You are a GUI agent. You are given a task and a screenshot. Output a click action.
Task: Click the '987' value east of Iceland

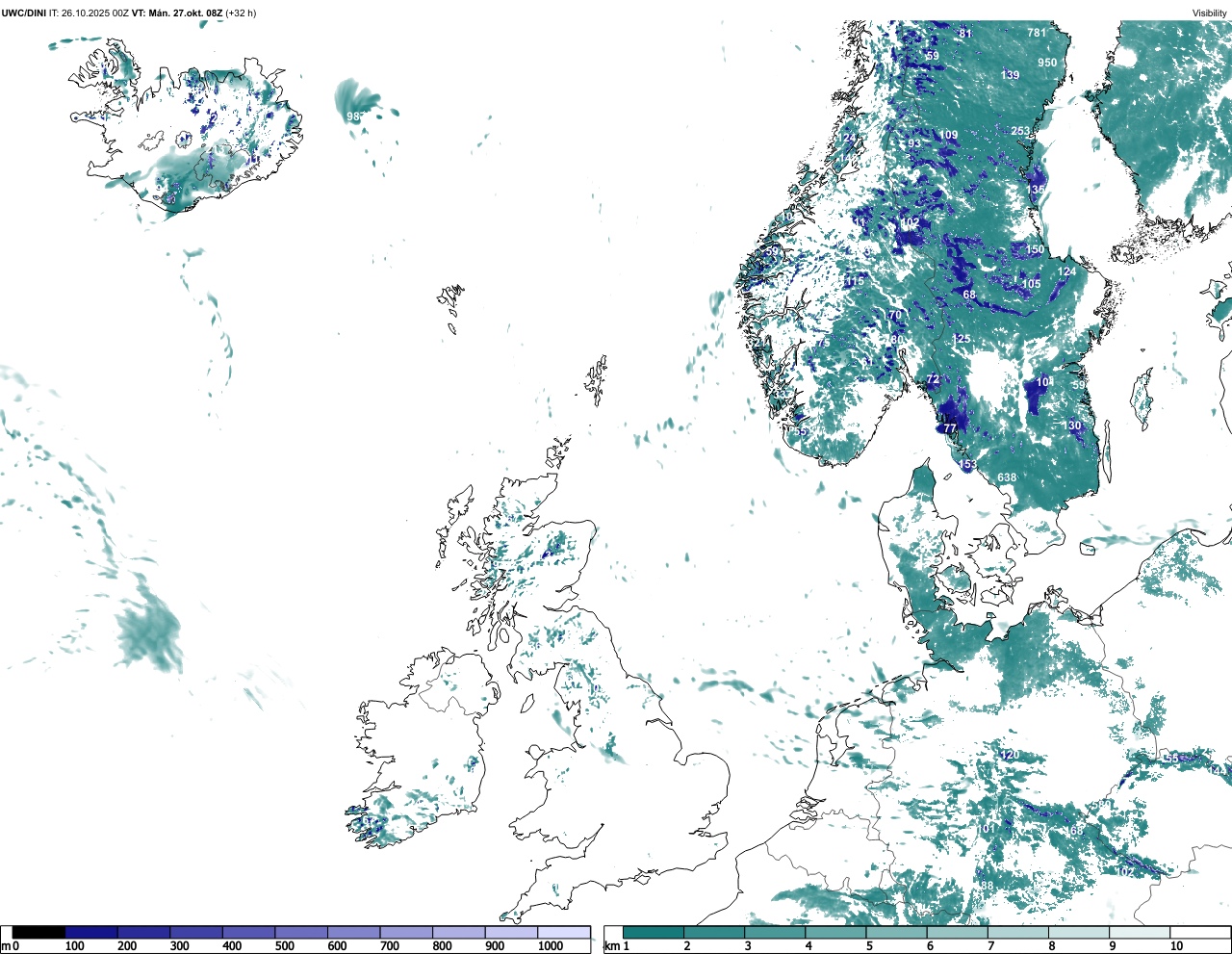355,116
